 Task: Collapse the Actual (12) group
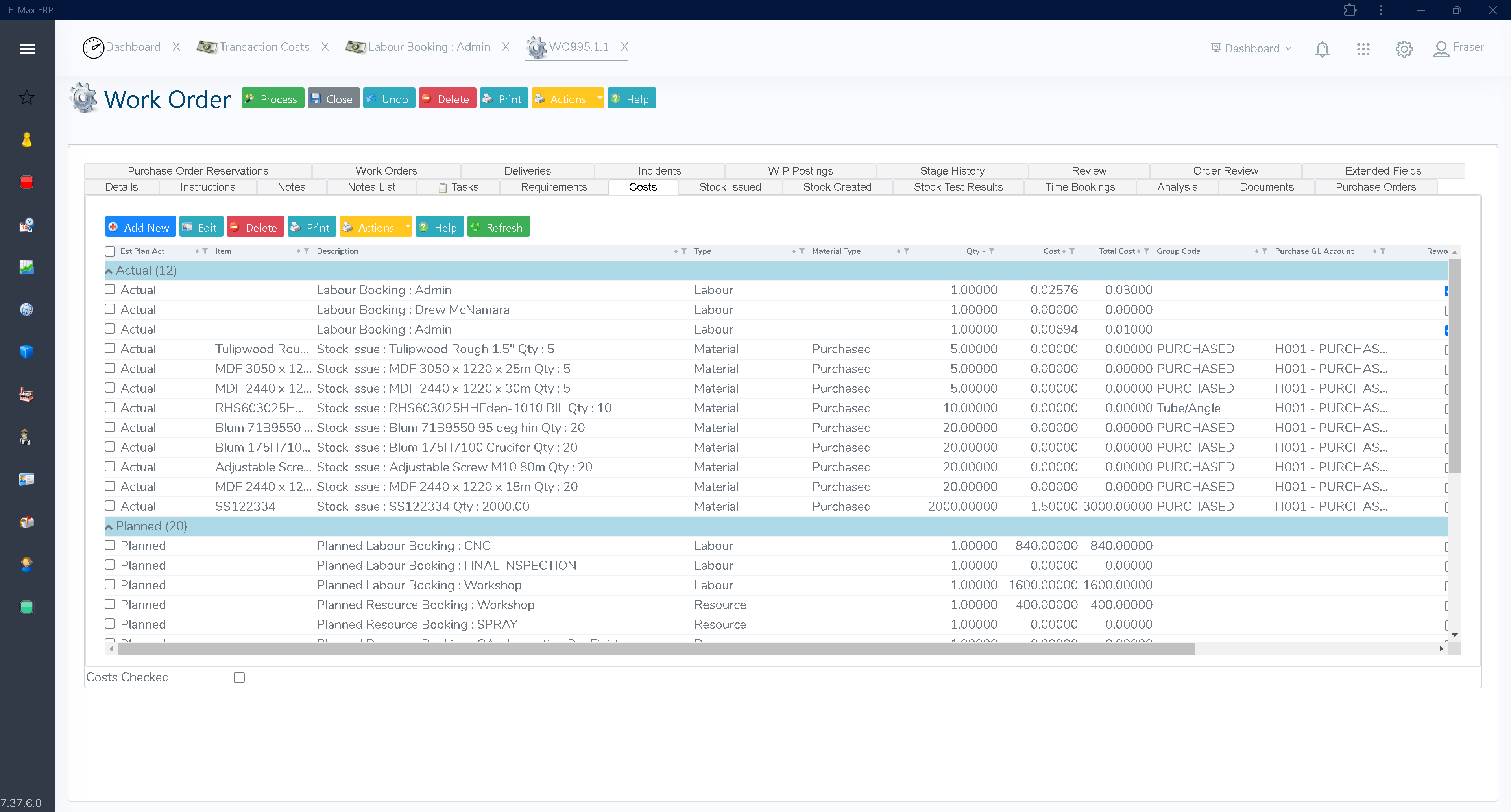pos(109,271)
